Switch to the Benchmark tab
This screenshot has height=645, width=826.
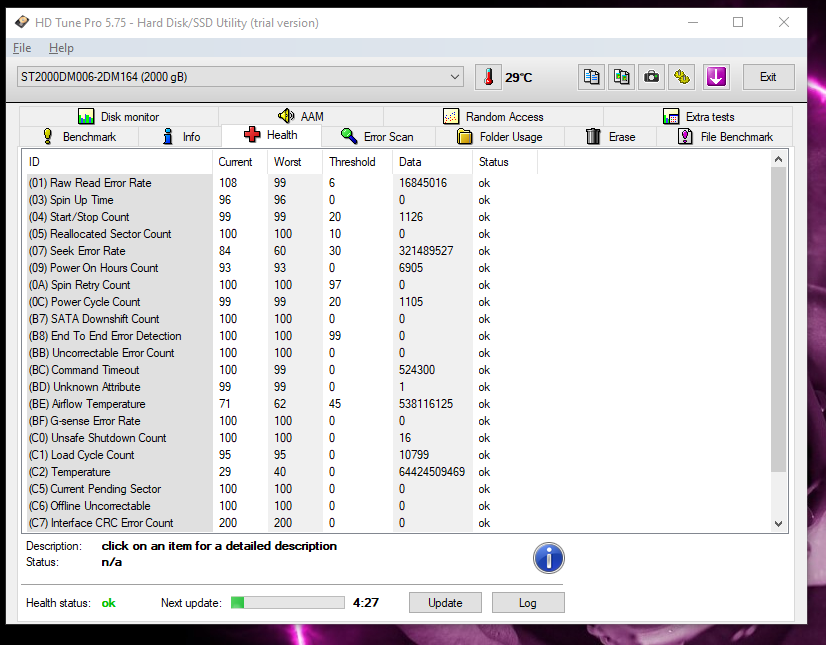point(79,136)
